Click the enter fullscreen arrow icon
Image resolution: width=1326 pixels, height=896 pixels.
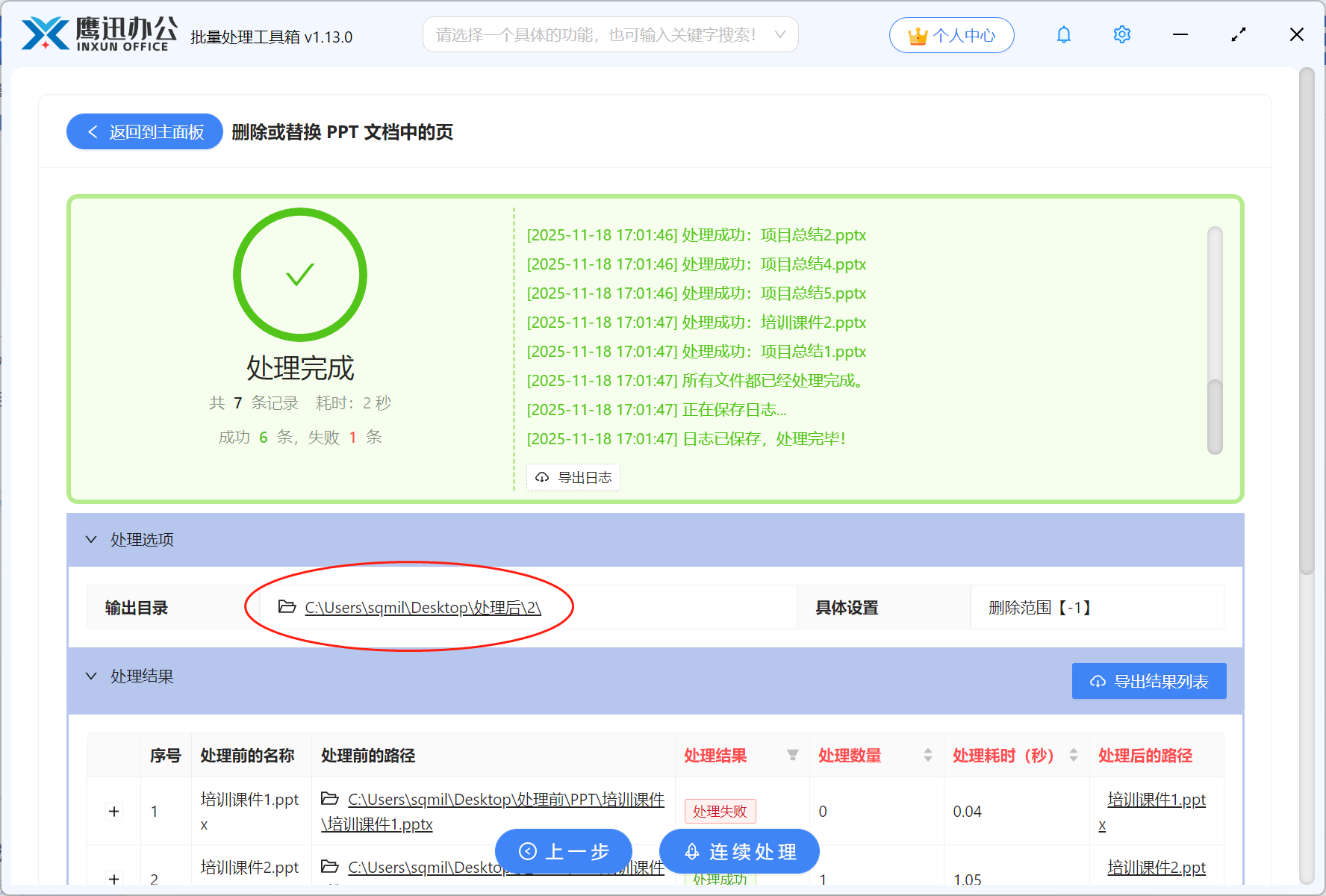pos(1239,34)
